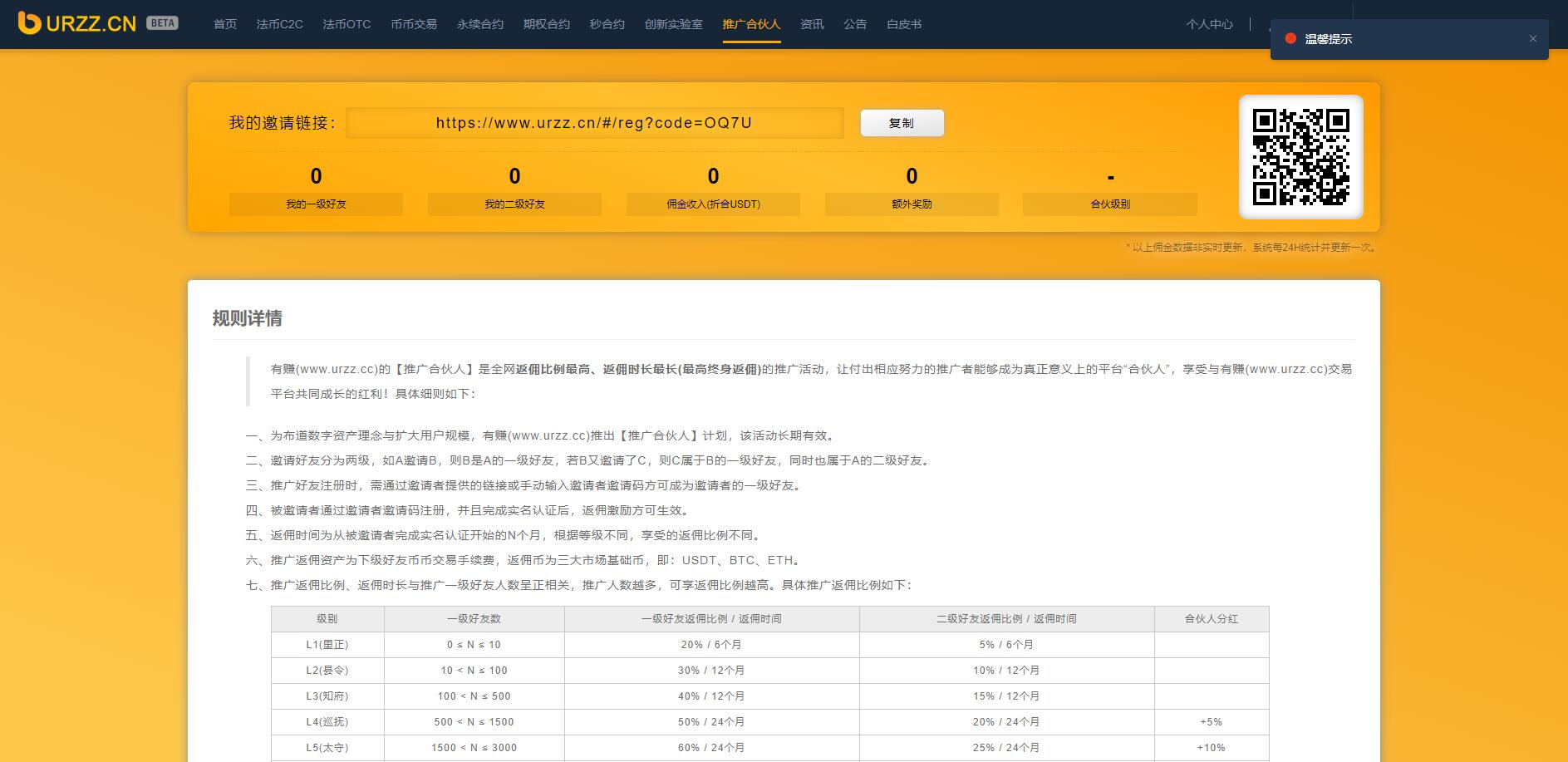Open the 法币C2C menu item

point(279,24)
